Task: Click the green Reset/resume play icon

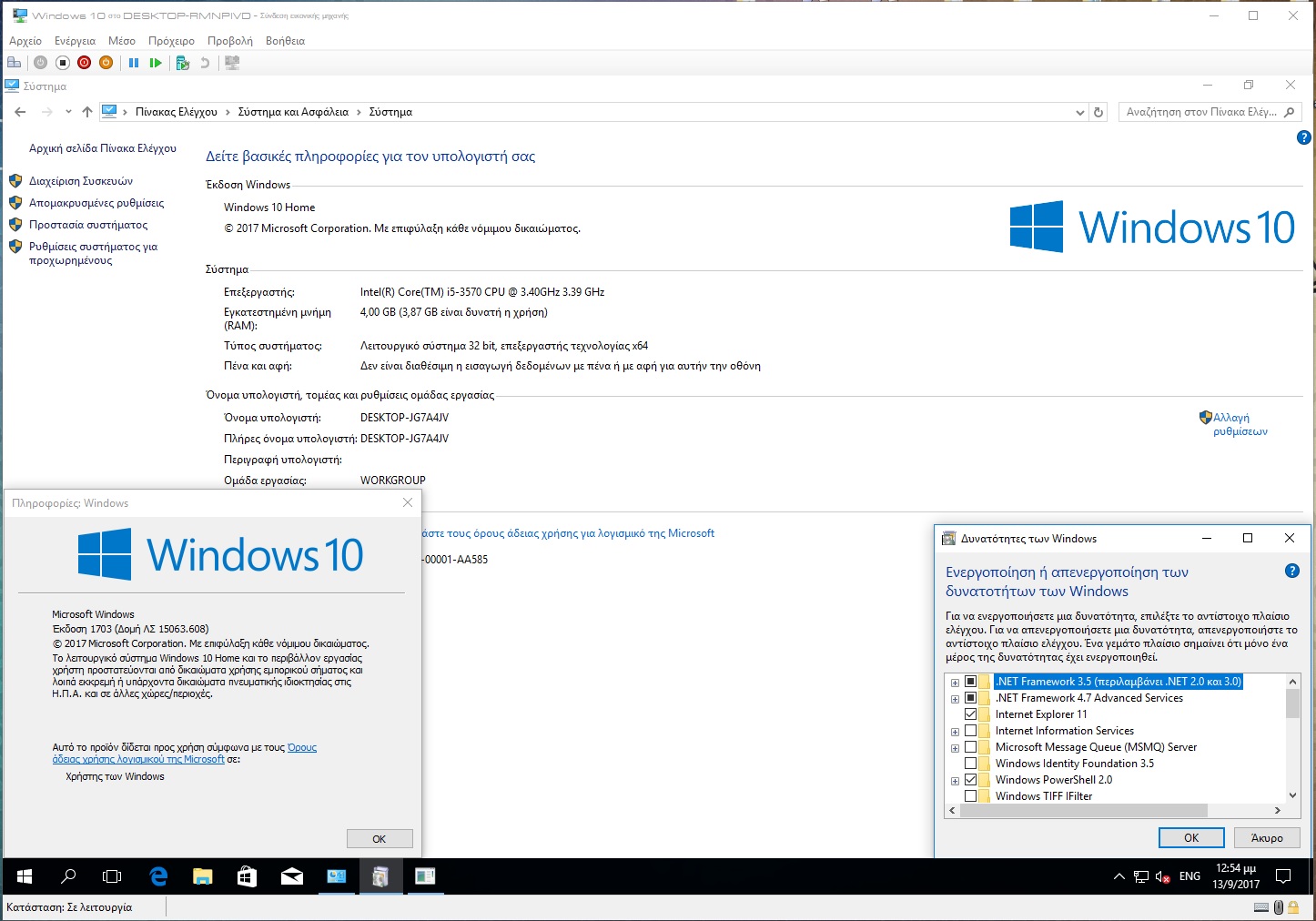Action: pos(156,63)
